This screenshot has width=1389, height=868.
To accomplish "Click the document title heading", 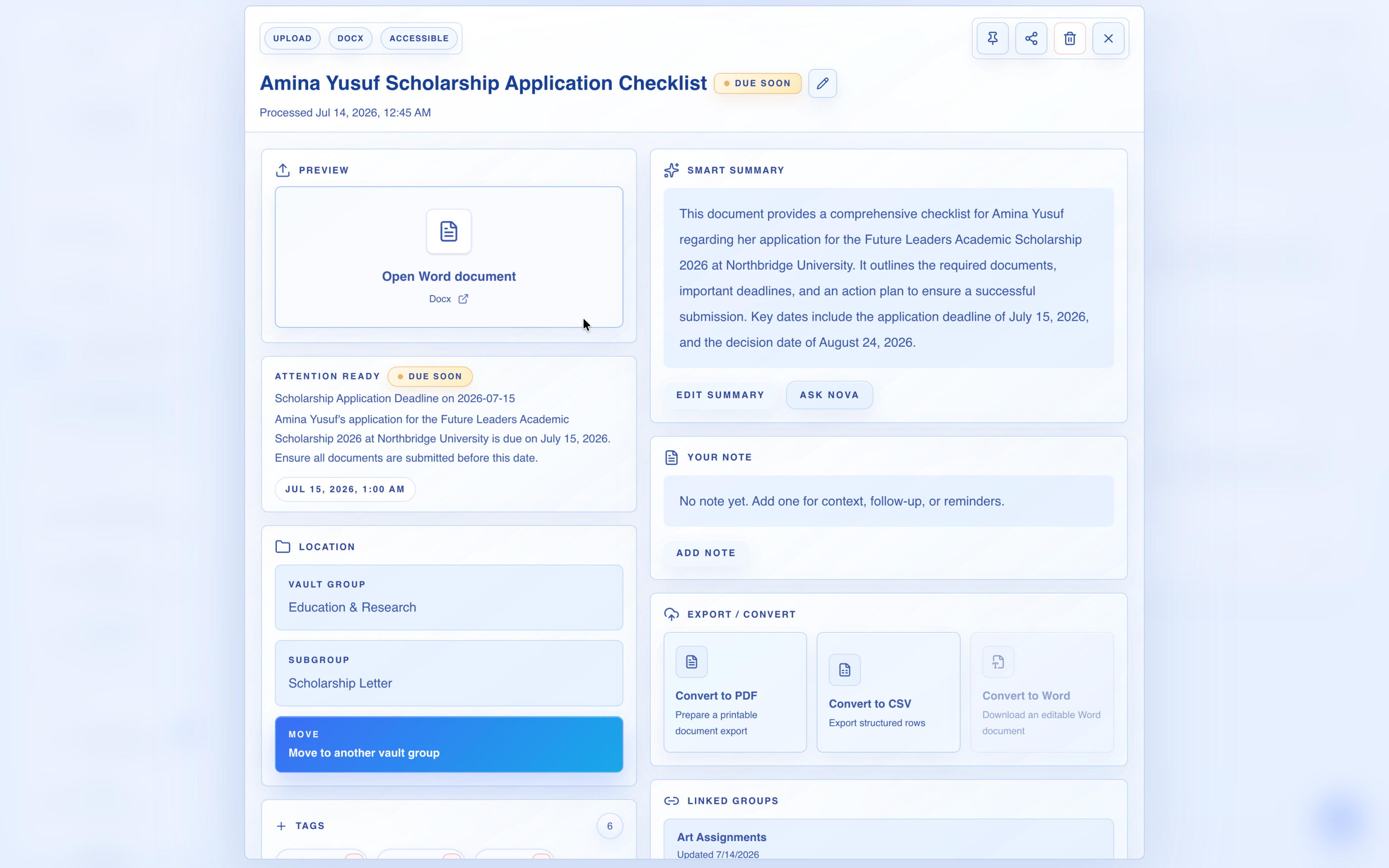I will (x=483, y=83).
